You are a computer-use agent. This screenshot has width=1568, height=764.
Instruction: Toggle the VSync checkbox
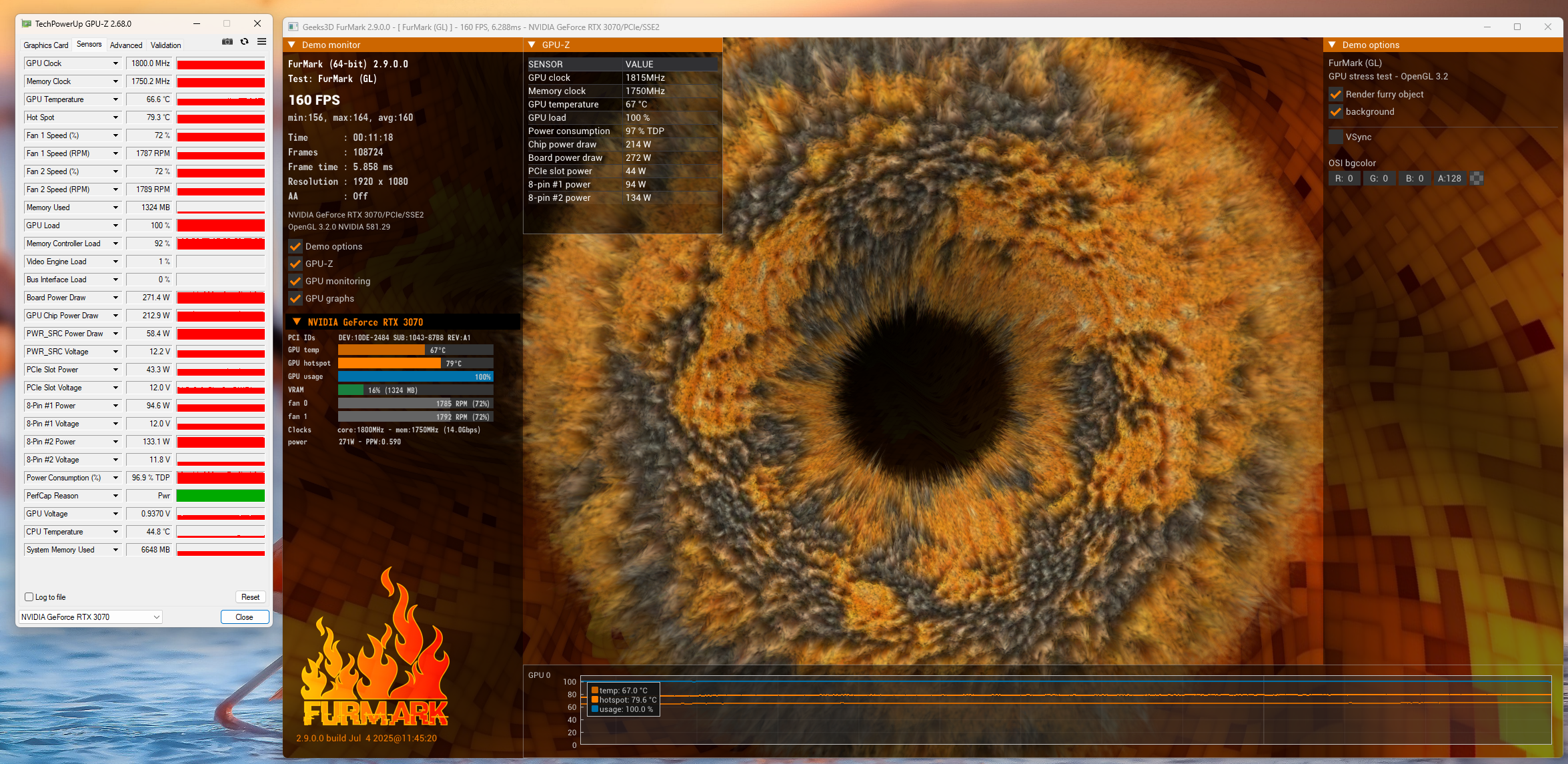click(1335, 137)
